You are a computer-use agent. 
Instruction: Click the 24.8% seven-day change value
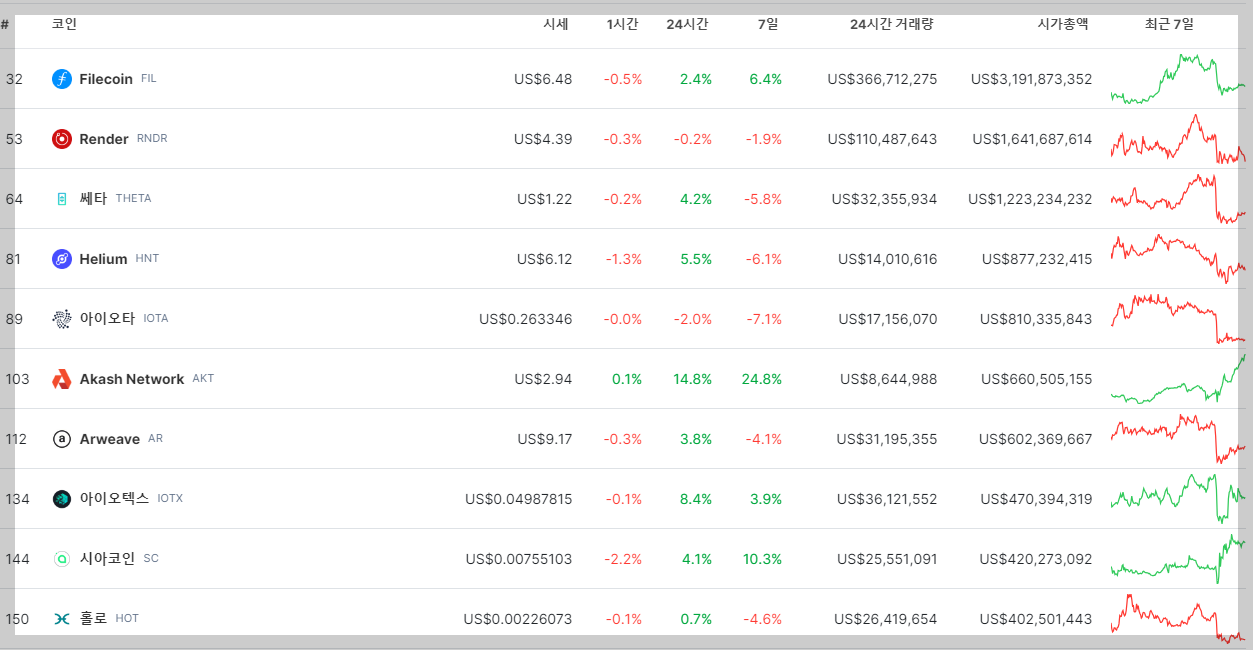click(762, 379)
